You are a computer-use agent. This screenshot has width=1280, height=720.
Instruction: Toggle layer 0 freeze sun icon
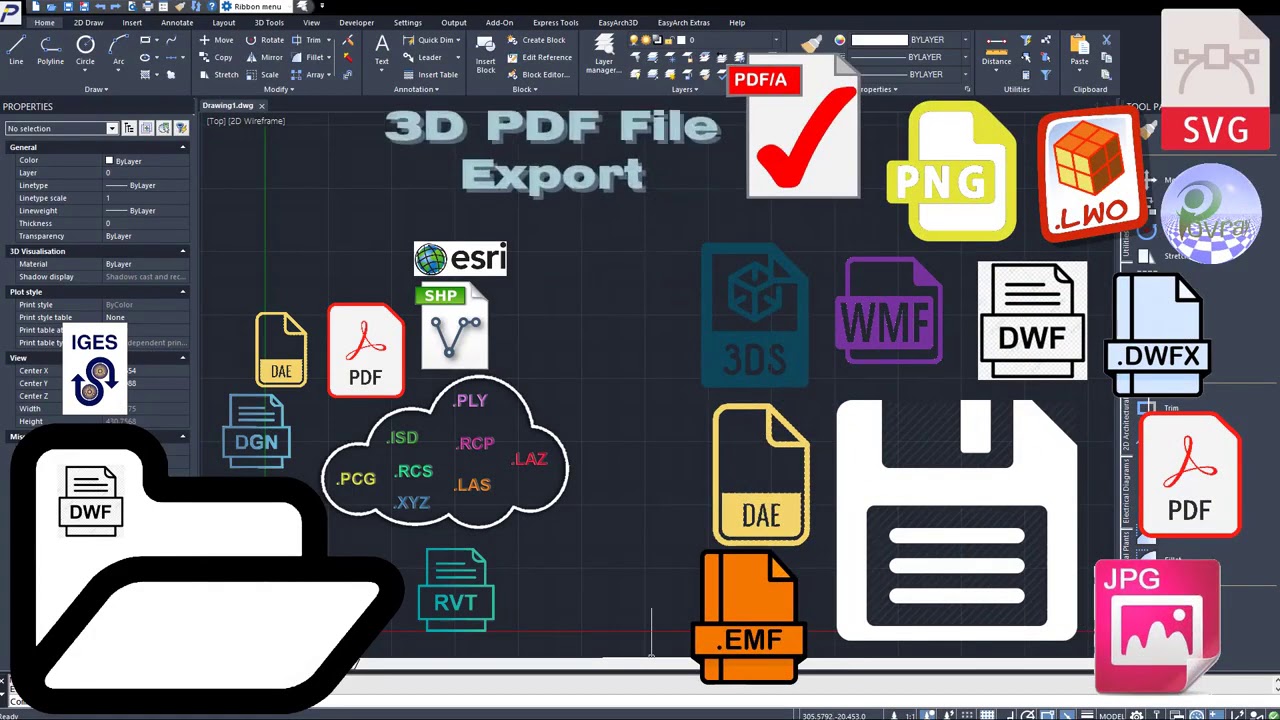click(x=648, y=40)
